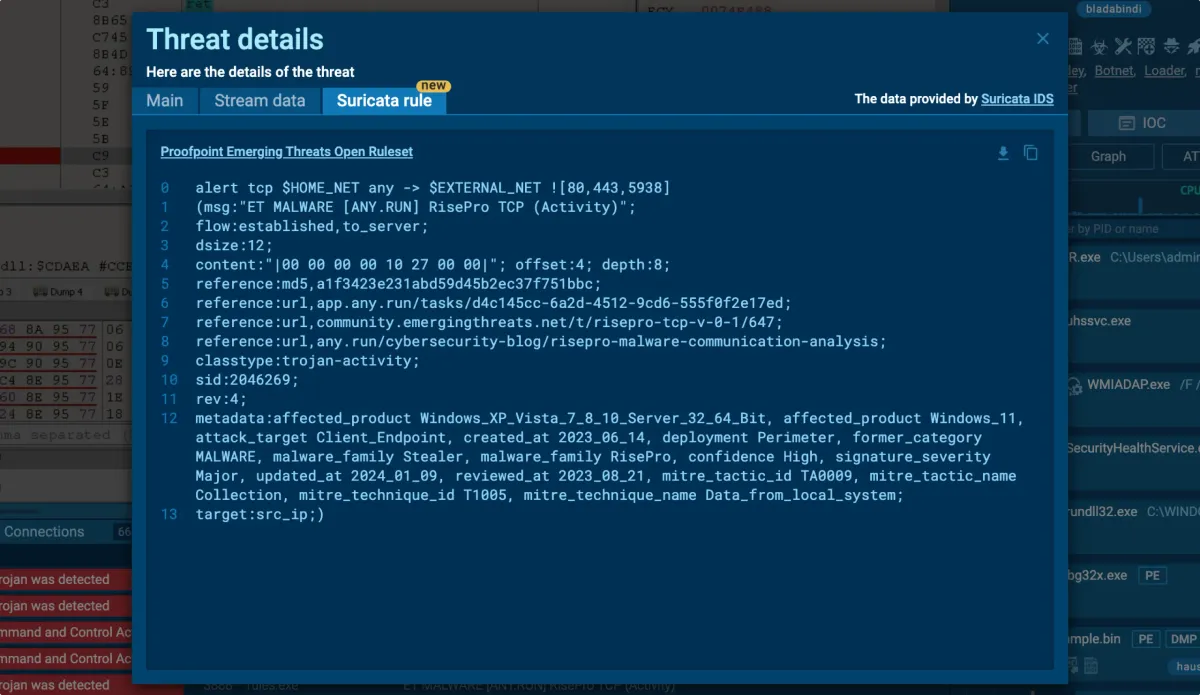Click the DMP badge next to sample.bin
Viewport: 1200px width, 695px height.
(x=1183, y=638)
